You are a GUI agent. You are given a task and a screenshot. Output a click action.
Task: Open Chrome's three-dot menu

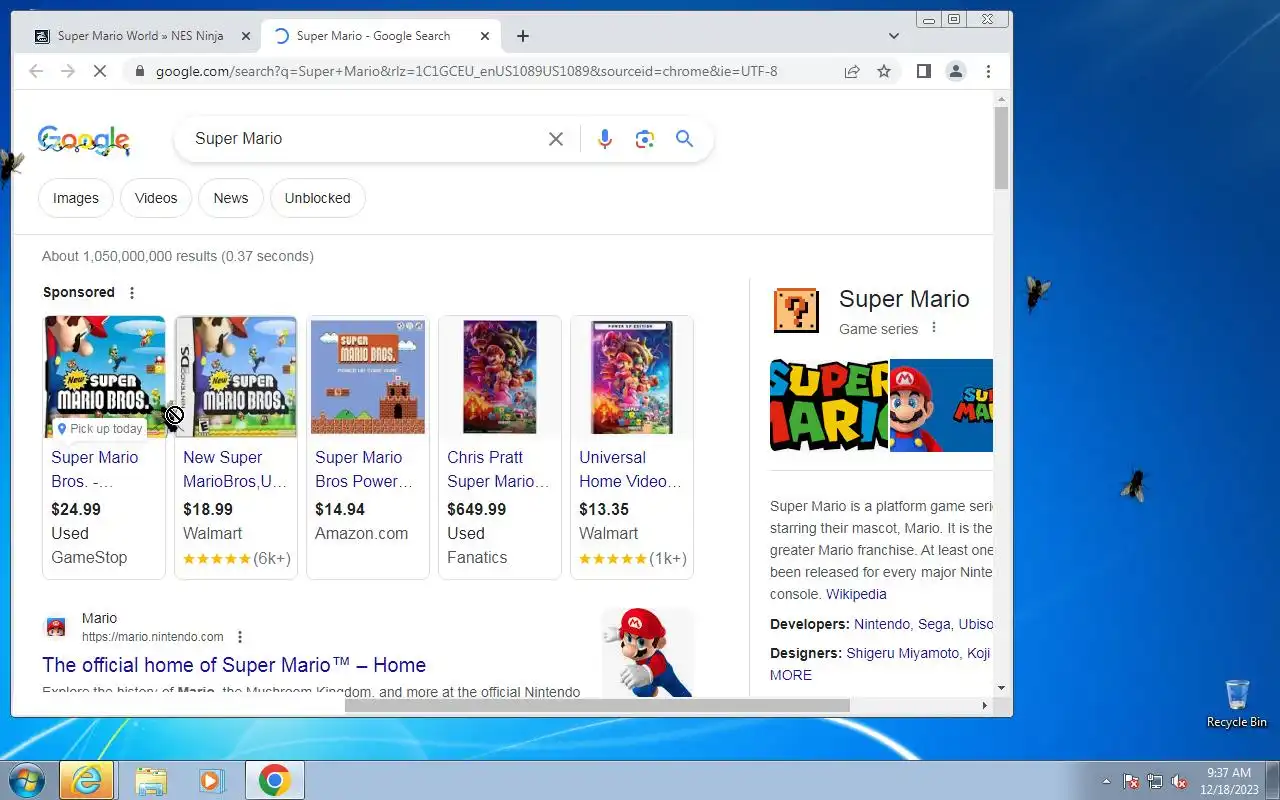[988, 71]
